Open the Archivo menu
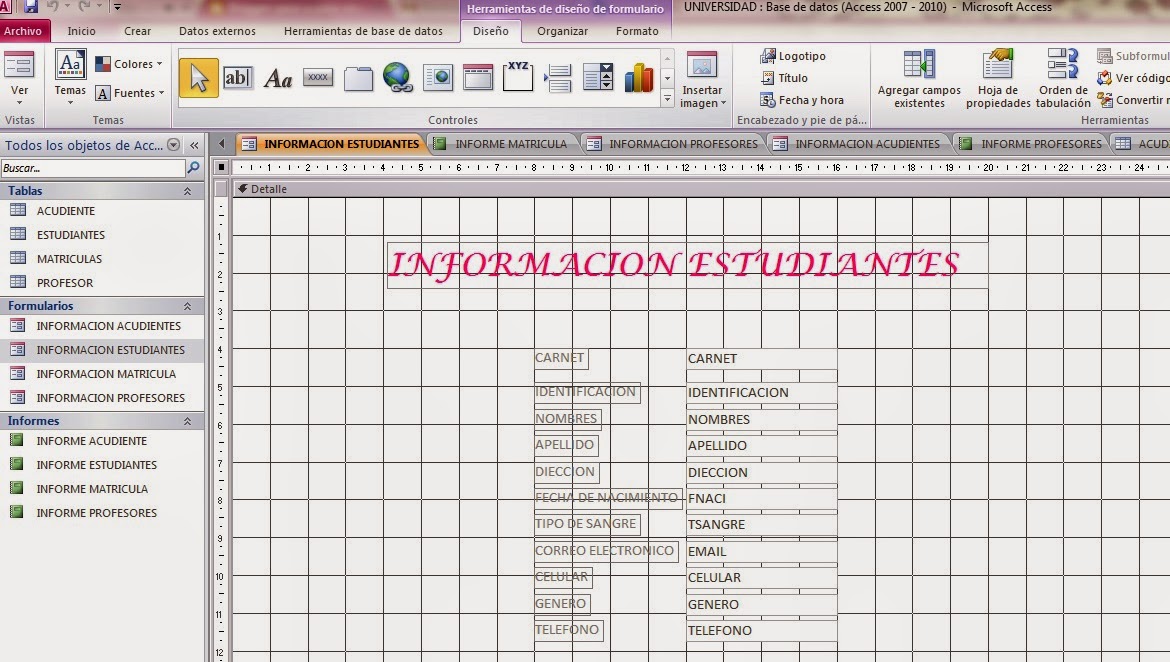Viewport: 1170px width, 662px height. [x=25, y=31]
